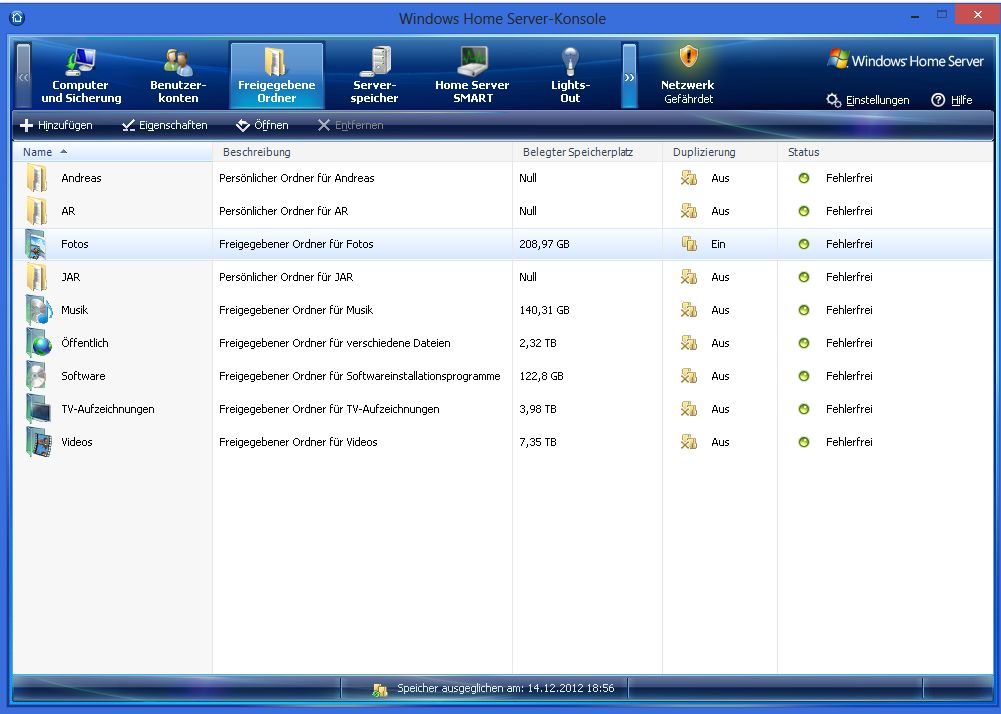Sort by the Name column header

pyautogui.click(x=112, y=152)
